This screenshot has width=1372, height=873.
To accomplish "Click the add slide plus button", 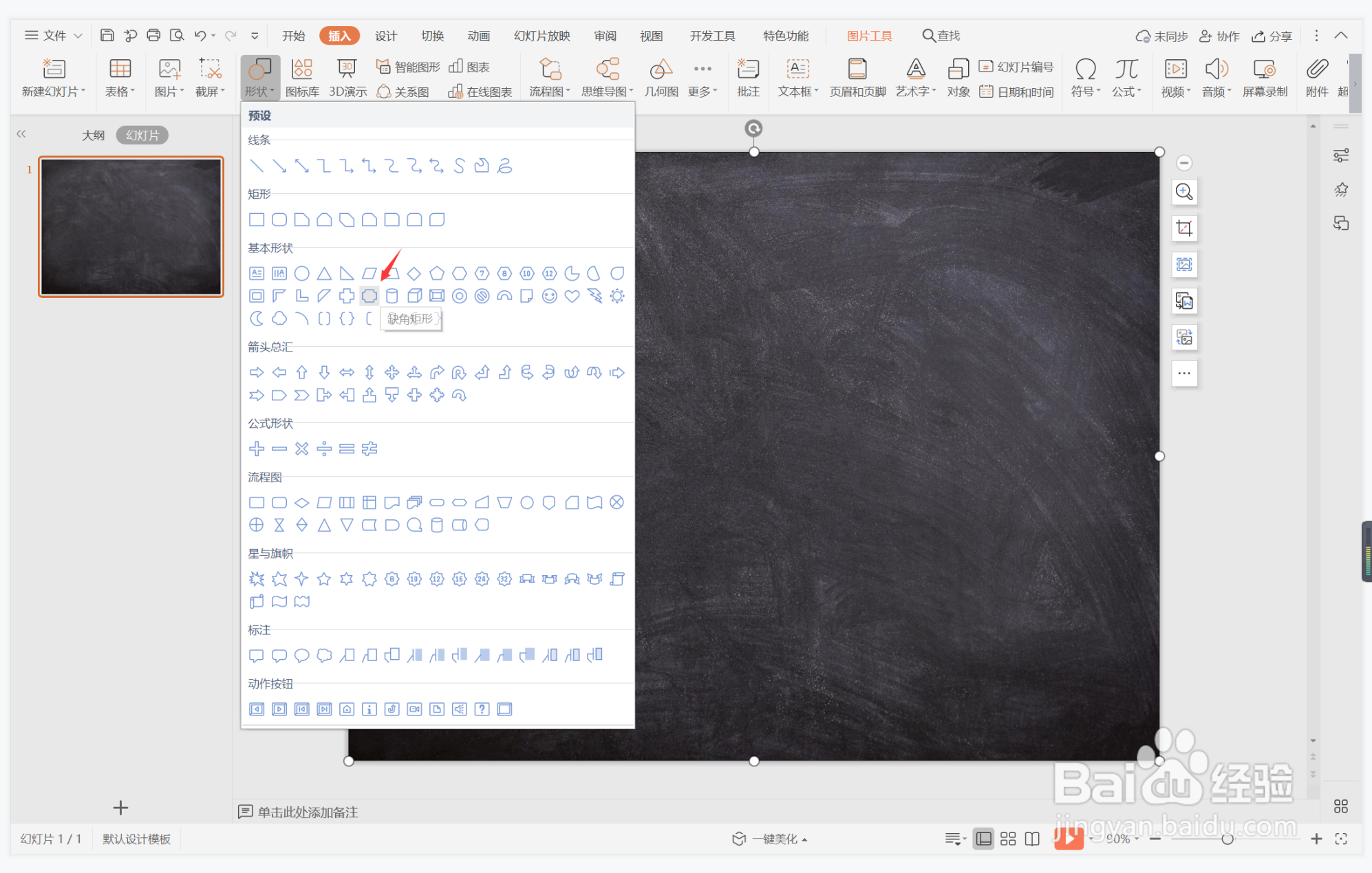I will click(120, 807).
